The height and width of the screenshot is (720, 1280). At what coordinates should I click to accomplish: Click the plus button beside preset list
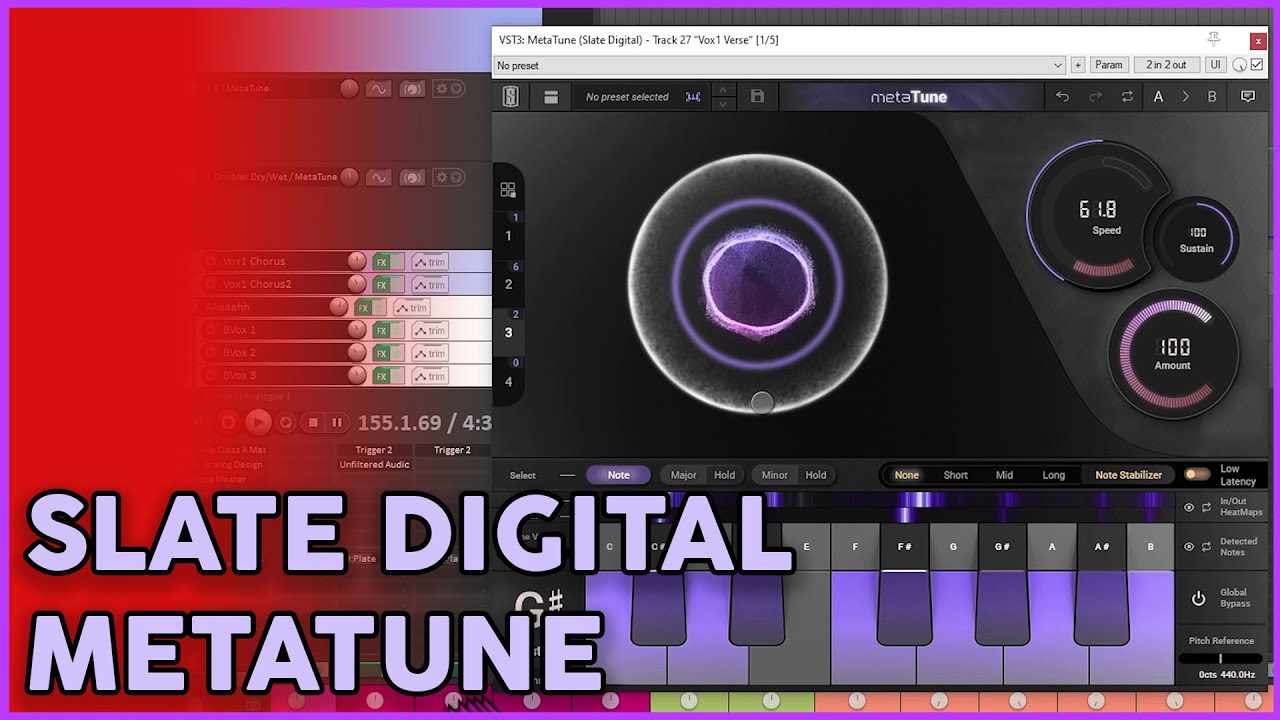pyautogui.click(x=1078, y=65)
